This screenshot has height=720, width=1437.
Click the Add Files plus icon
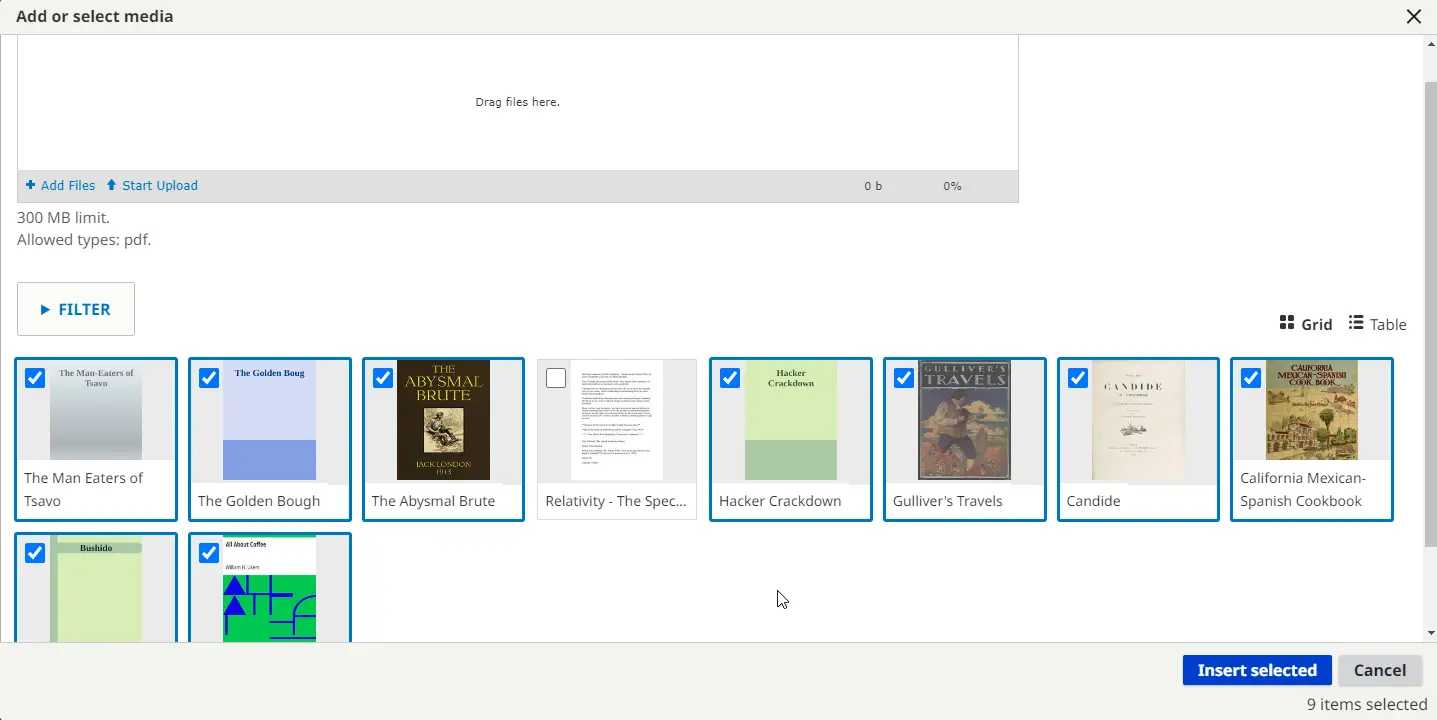click(31, 185)
